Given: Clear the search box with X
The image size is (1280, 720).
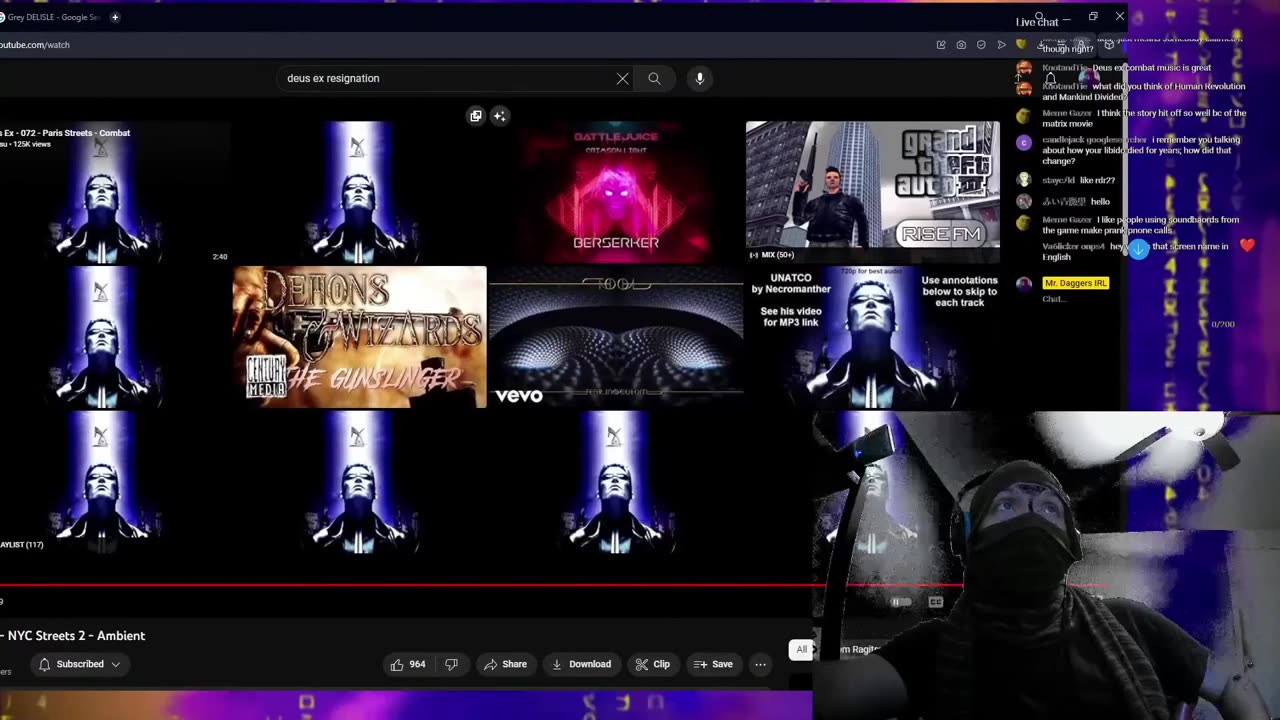Looking at the screenshot, I should (x=622, y=78).
